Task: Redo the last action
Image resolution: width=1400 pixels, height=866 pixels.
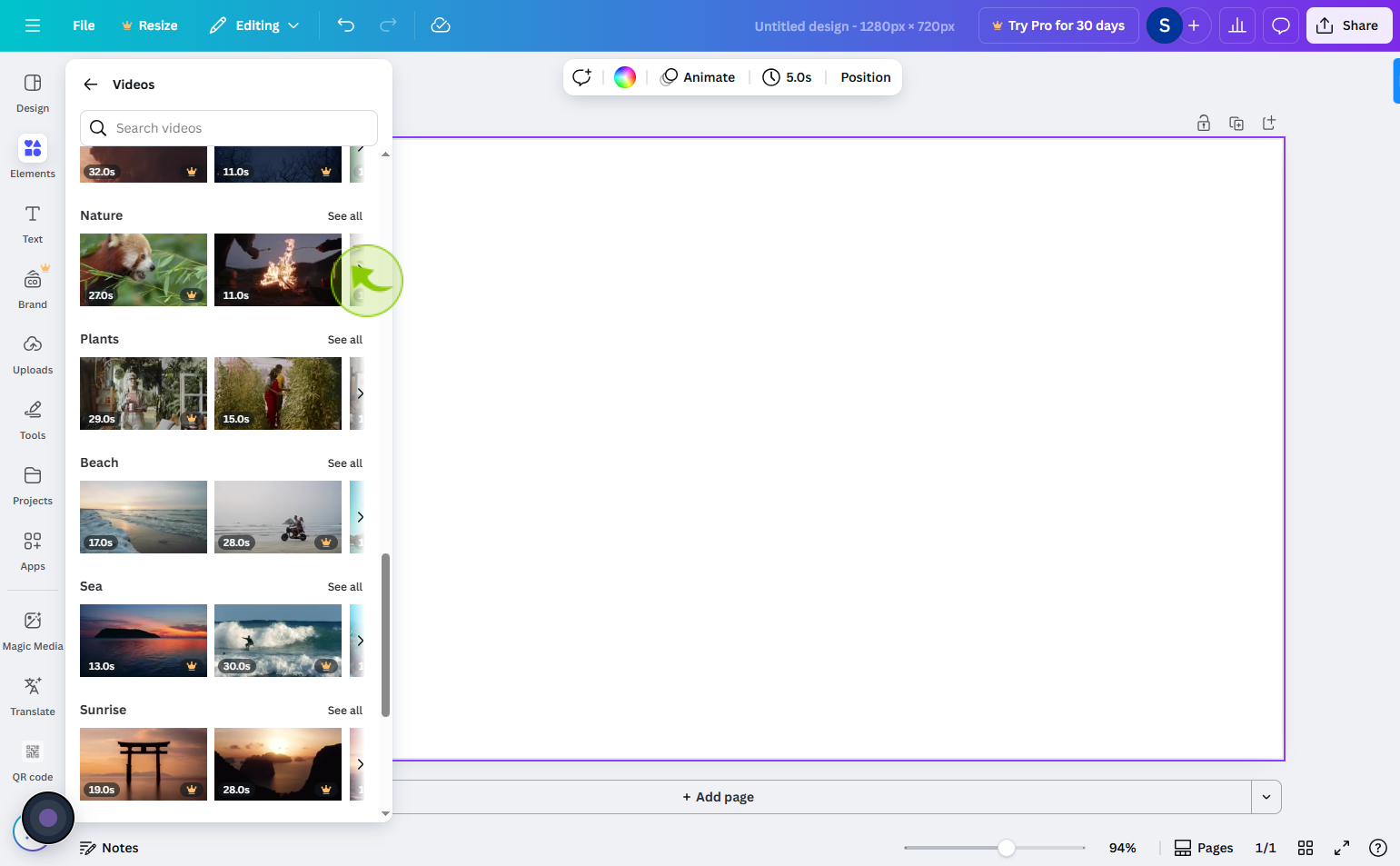Action: pyautogui.click(x=388, y=25)
